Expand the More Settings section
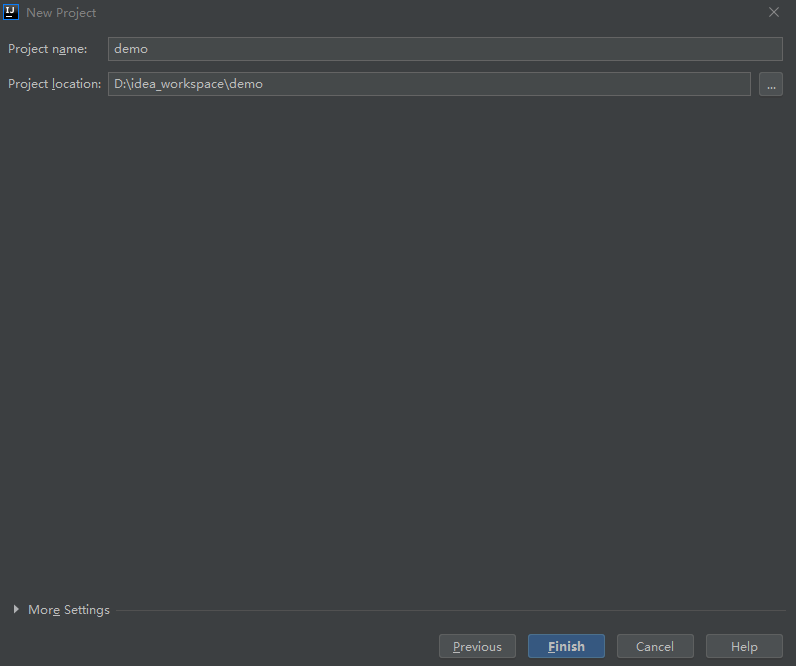 coord(16,609)
